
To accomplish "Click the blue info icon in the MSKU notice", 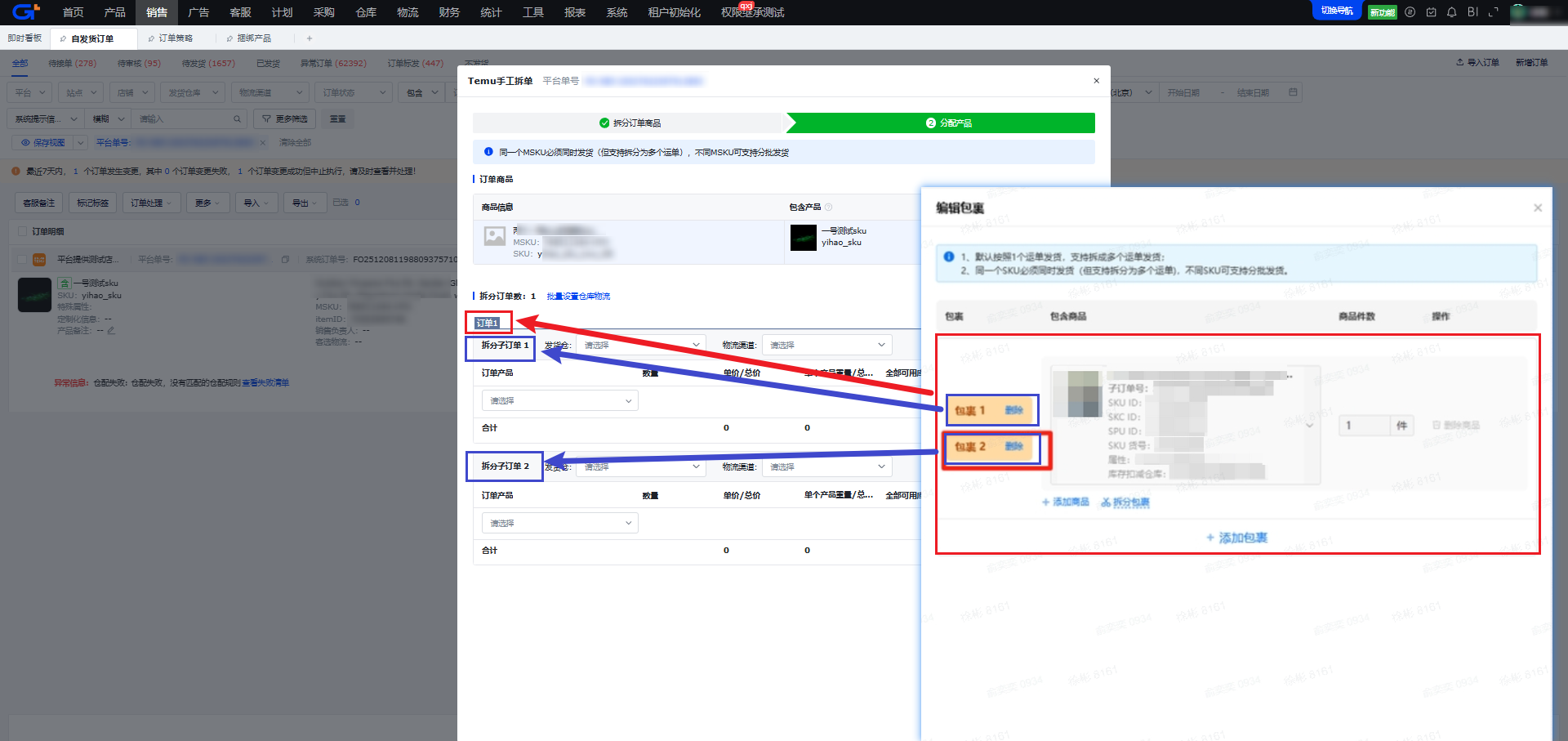I will (x=488, y=152).
